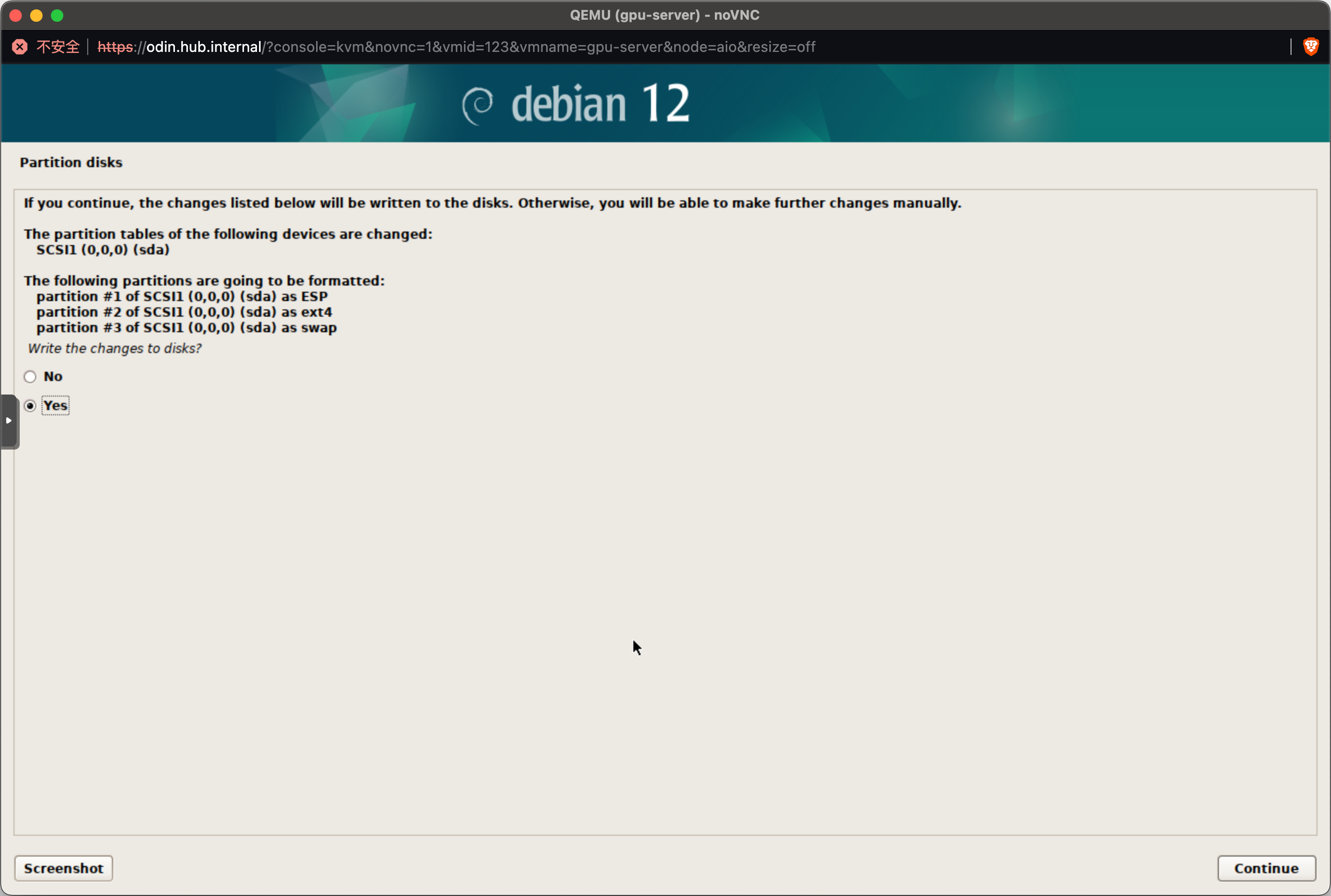Click the 'If you continue' warning sentence

[493, 203]
